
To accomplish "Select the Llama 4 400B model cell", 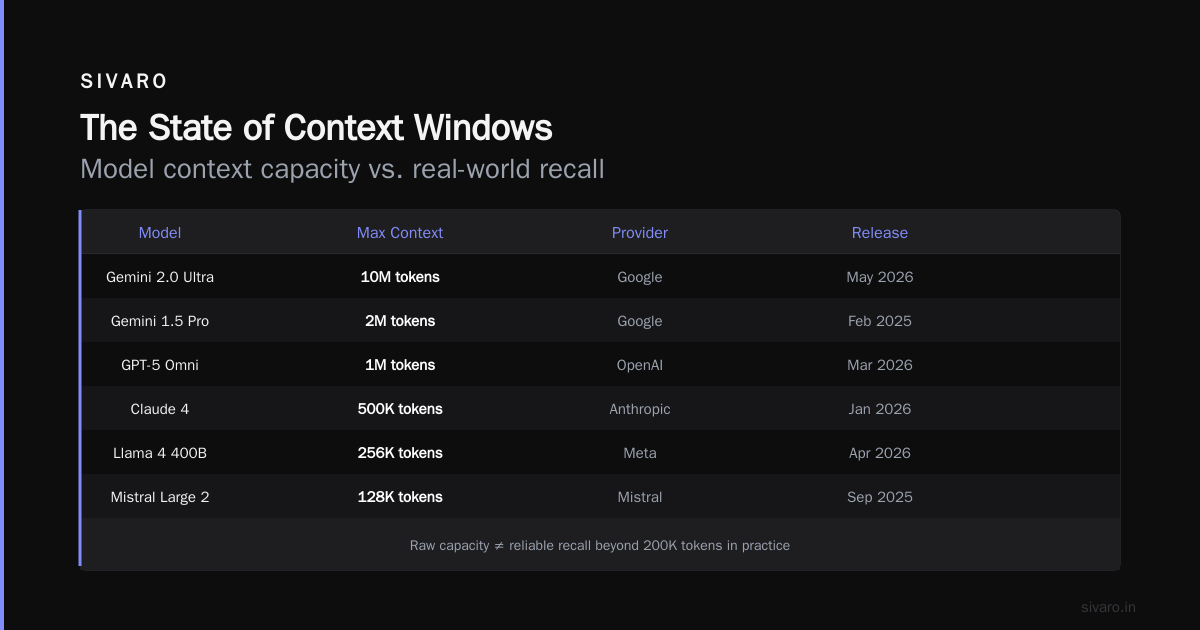I will tap(160, 453).
